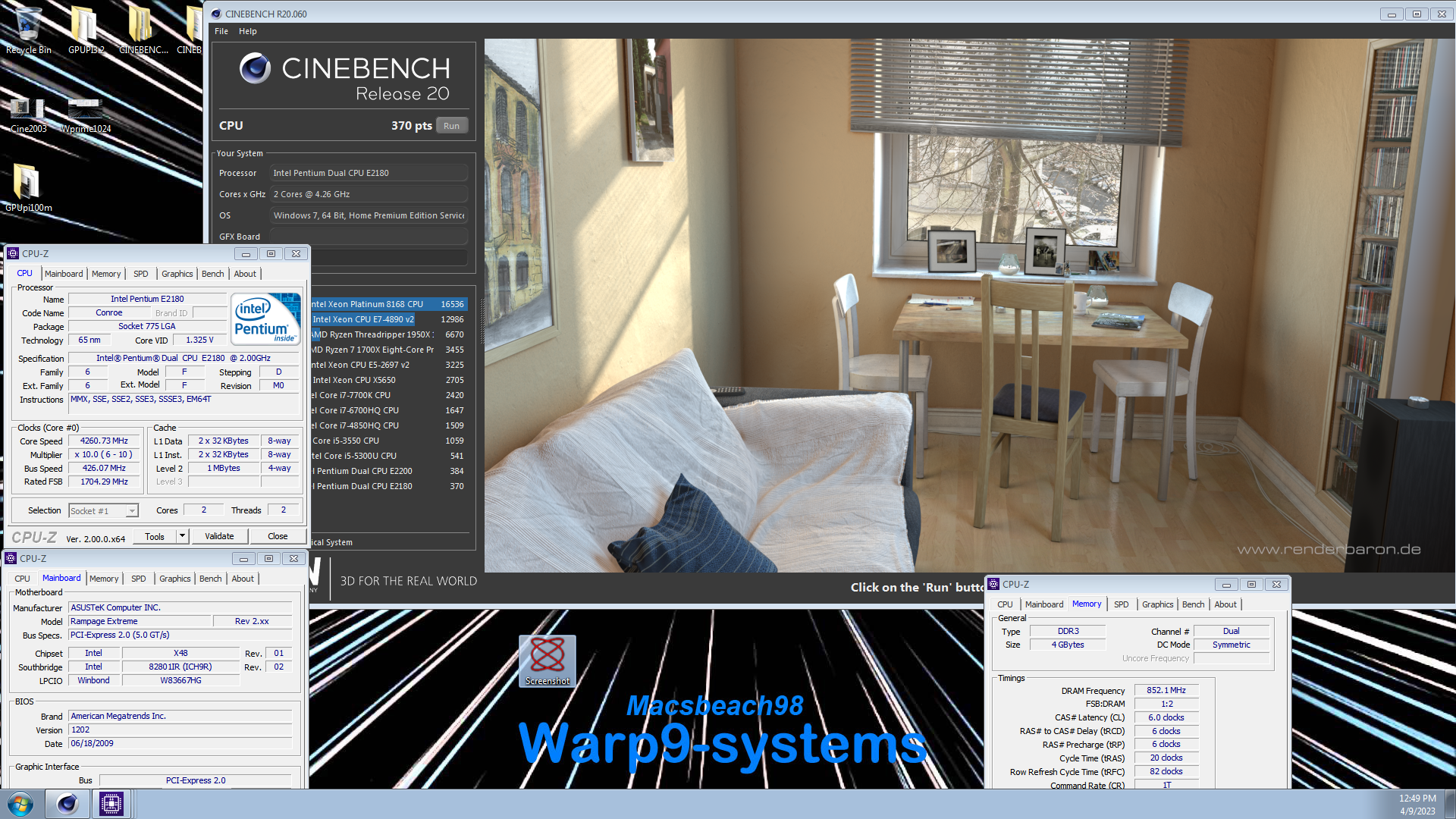
Task: Open the CINEBENC... folder on desktop
Action: [143, 30]
